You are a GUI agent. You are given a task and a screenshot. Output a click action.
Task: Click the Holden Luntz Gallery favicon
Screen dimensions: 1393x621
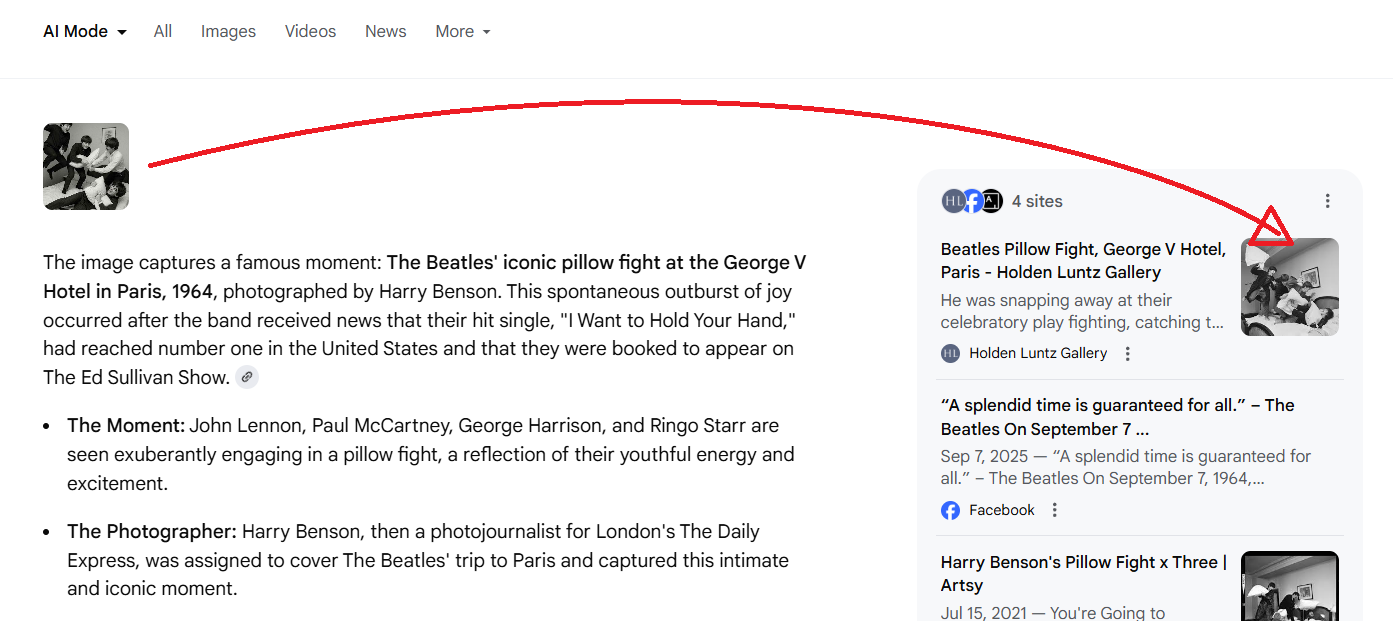coord(950,353)
